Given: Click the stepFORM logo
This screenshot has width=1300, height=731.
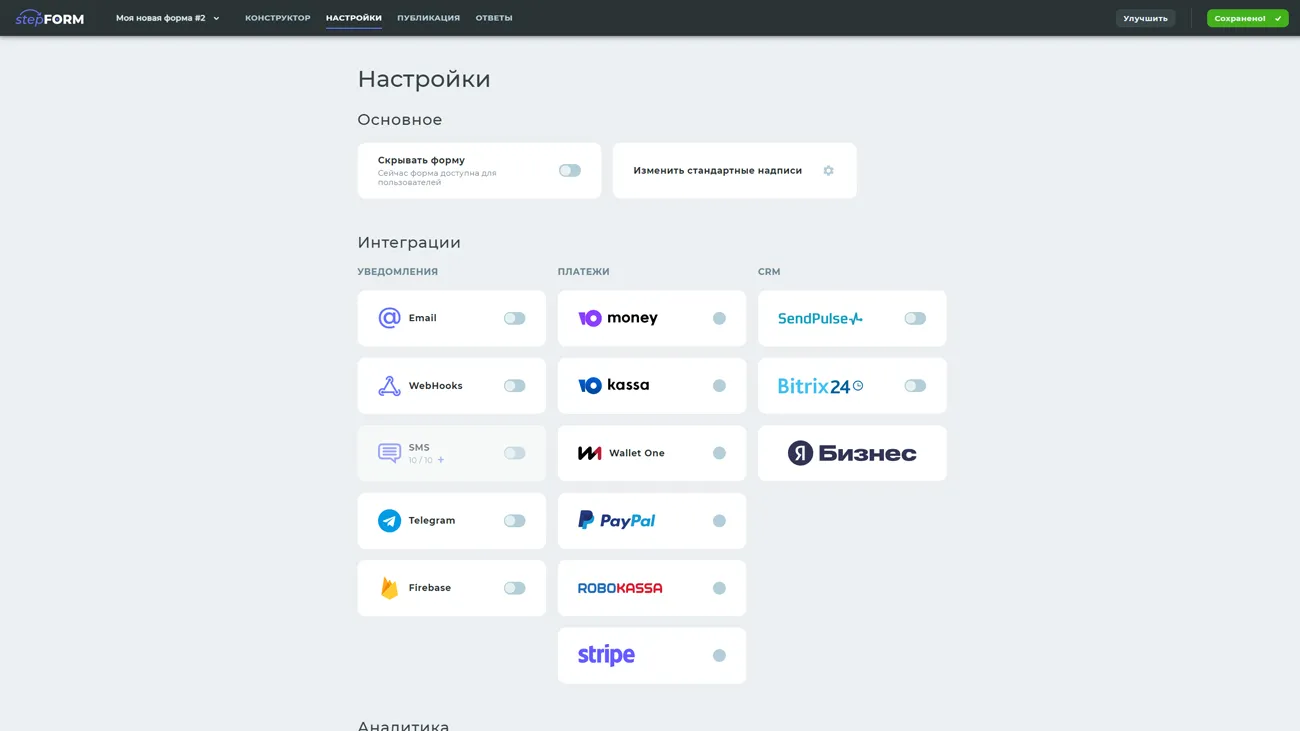Looking at the screenshot, I should [50, 18].
